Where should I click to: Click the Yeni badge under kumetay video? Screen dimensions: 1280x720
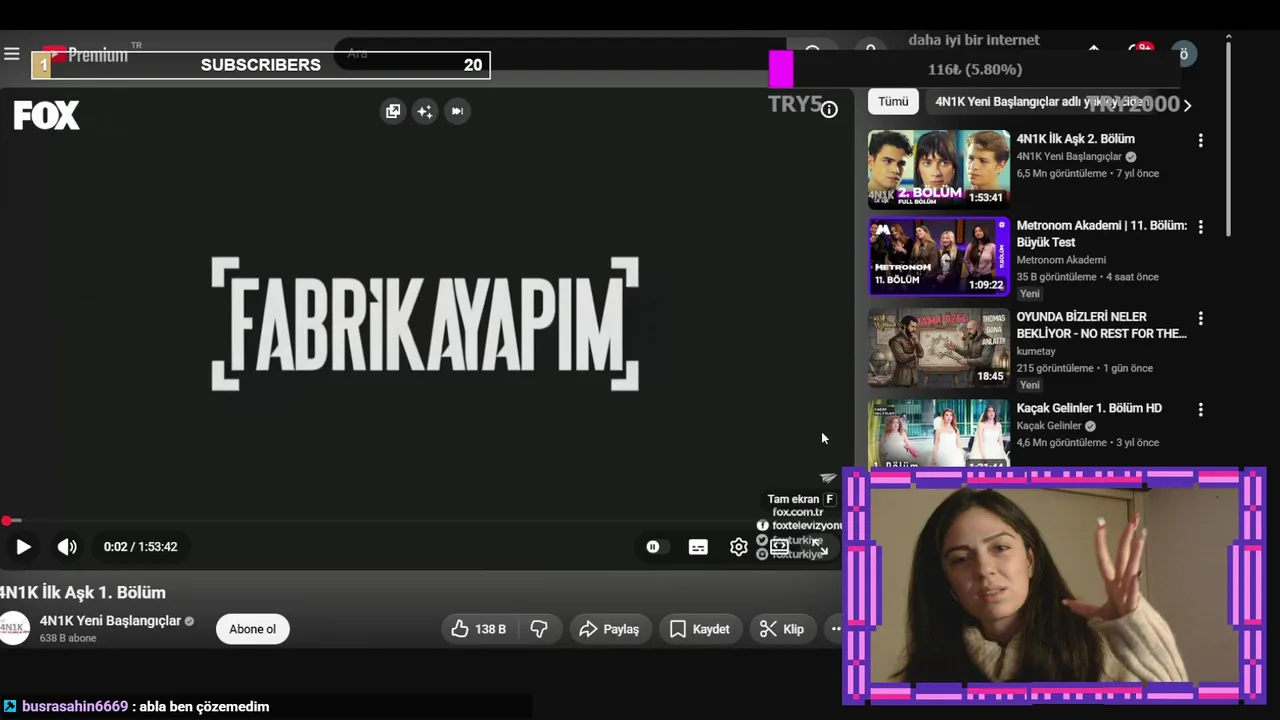pyautogui.click(x=1030, y=385)
